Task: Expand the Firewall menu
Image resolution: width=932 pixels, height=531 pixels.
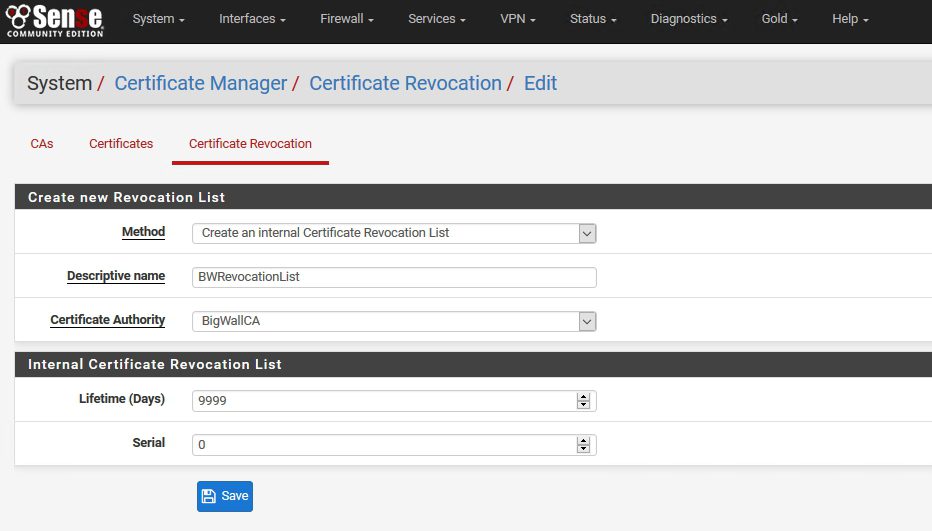Action: coord(347,19)
